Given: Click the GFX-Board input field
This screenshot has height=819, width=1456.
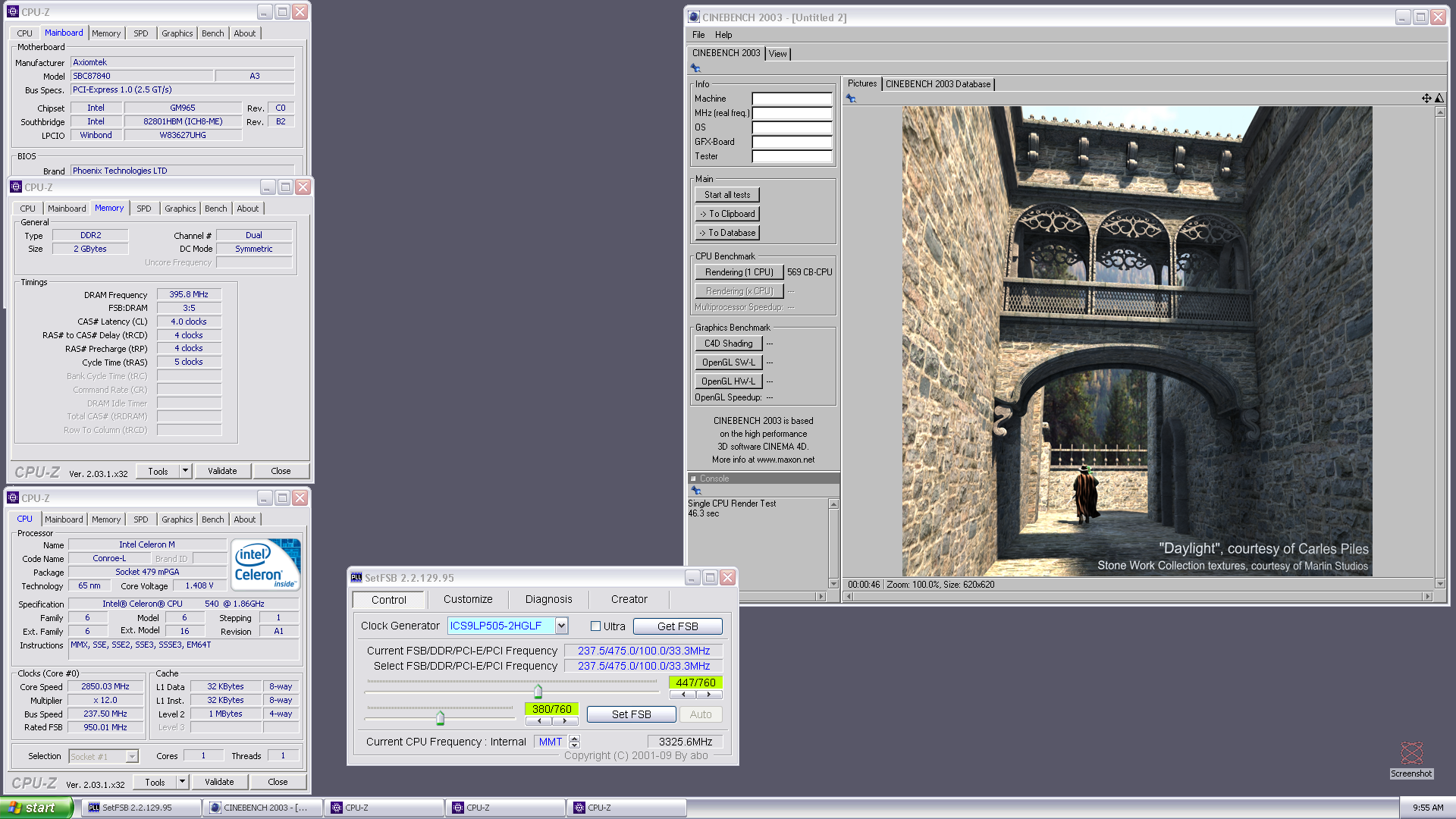Looking at the screenshot, I should pos(792,142).
